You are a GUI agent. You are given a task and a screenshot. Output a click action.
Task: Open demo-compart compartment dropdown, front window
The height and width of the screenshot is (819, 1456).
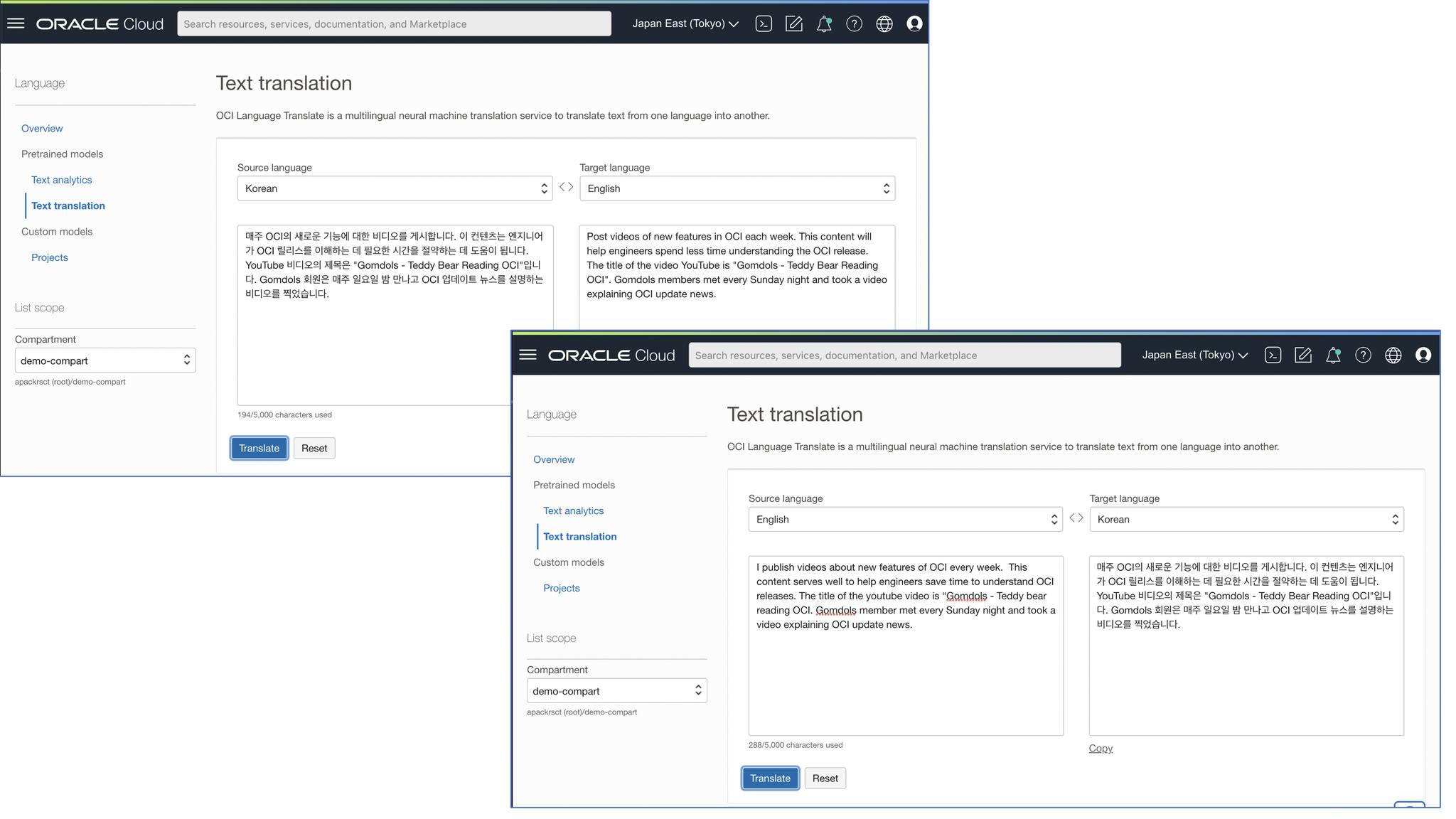coord(616,690)
